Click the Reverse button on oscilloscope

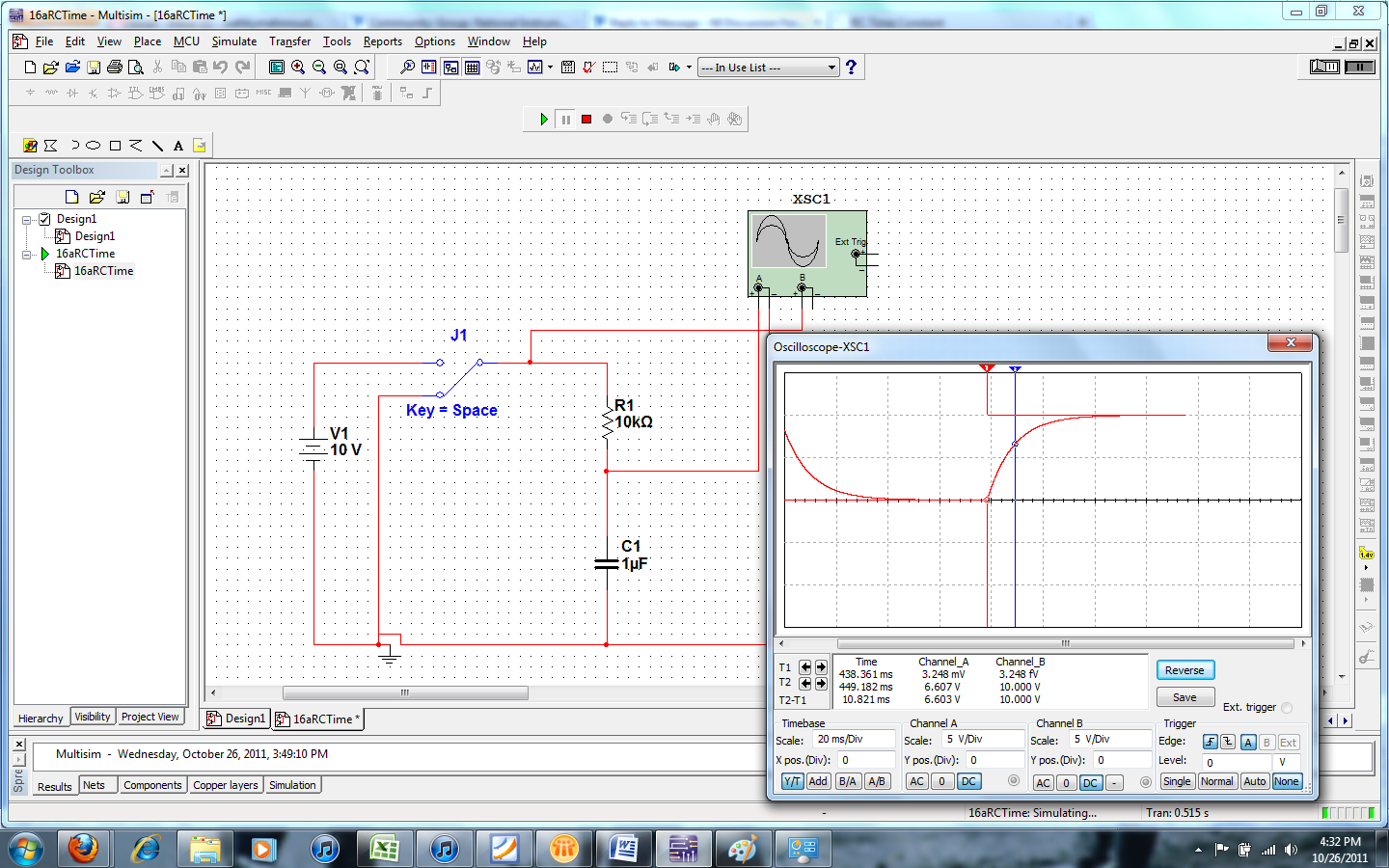[x=1185, y=670]
